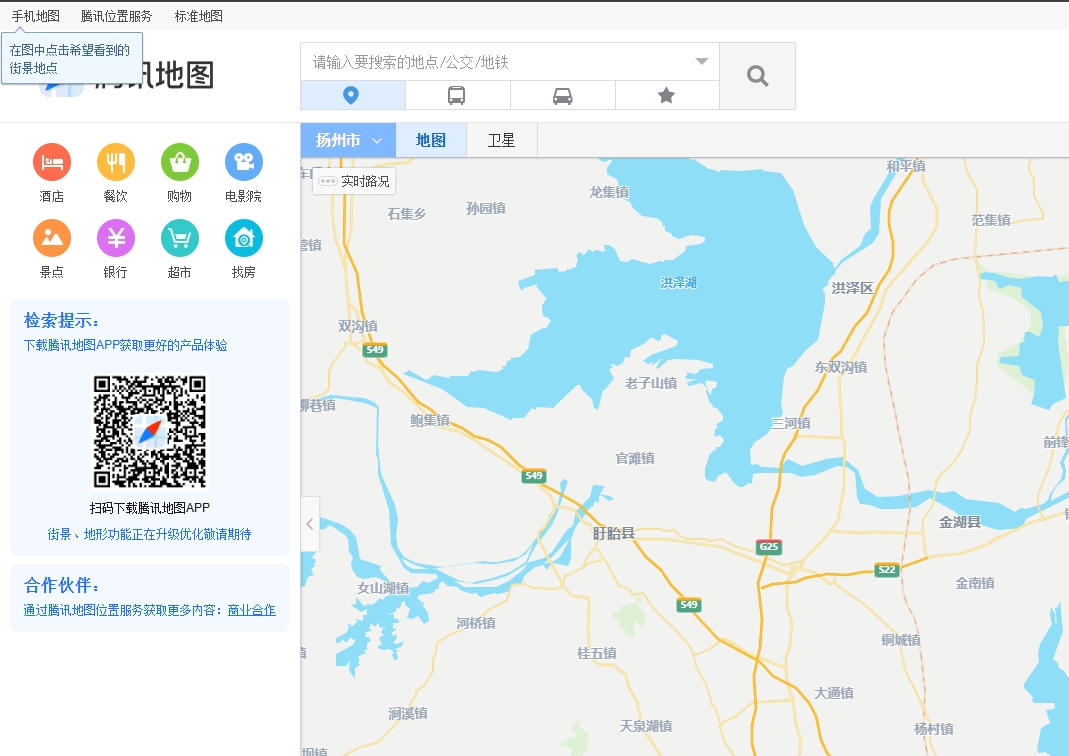The image size is (1069, 756).
Task: Click the search input field
Action: (496, 62)
